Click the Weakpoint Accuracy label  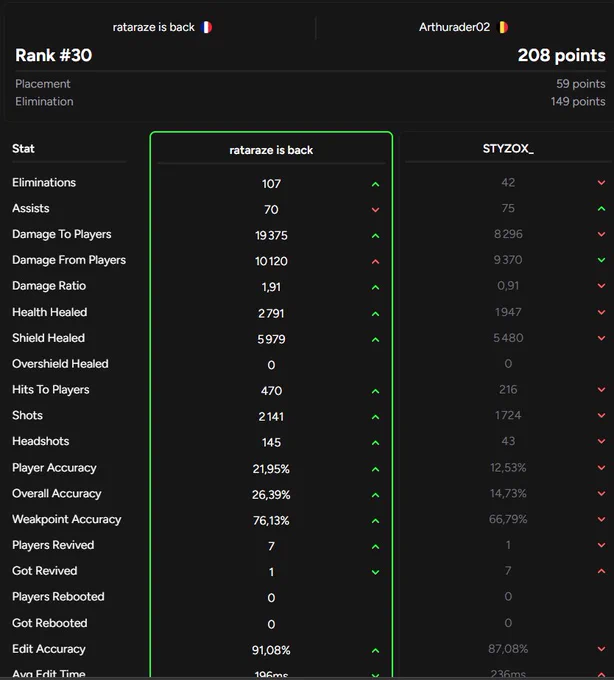[66, 519]
